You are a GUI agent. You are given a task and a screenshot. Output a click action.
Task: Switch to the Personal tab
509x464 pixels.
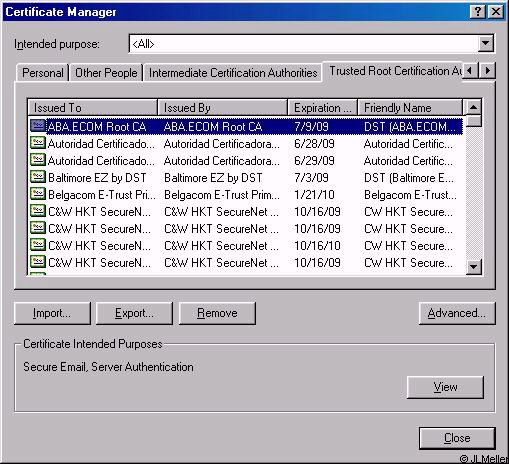(43, 73)
